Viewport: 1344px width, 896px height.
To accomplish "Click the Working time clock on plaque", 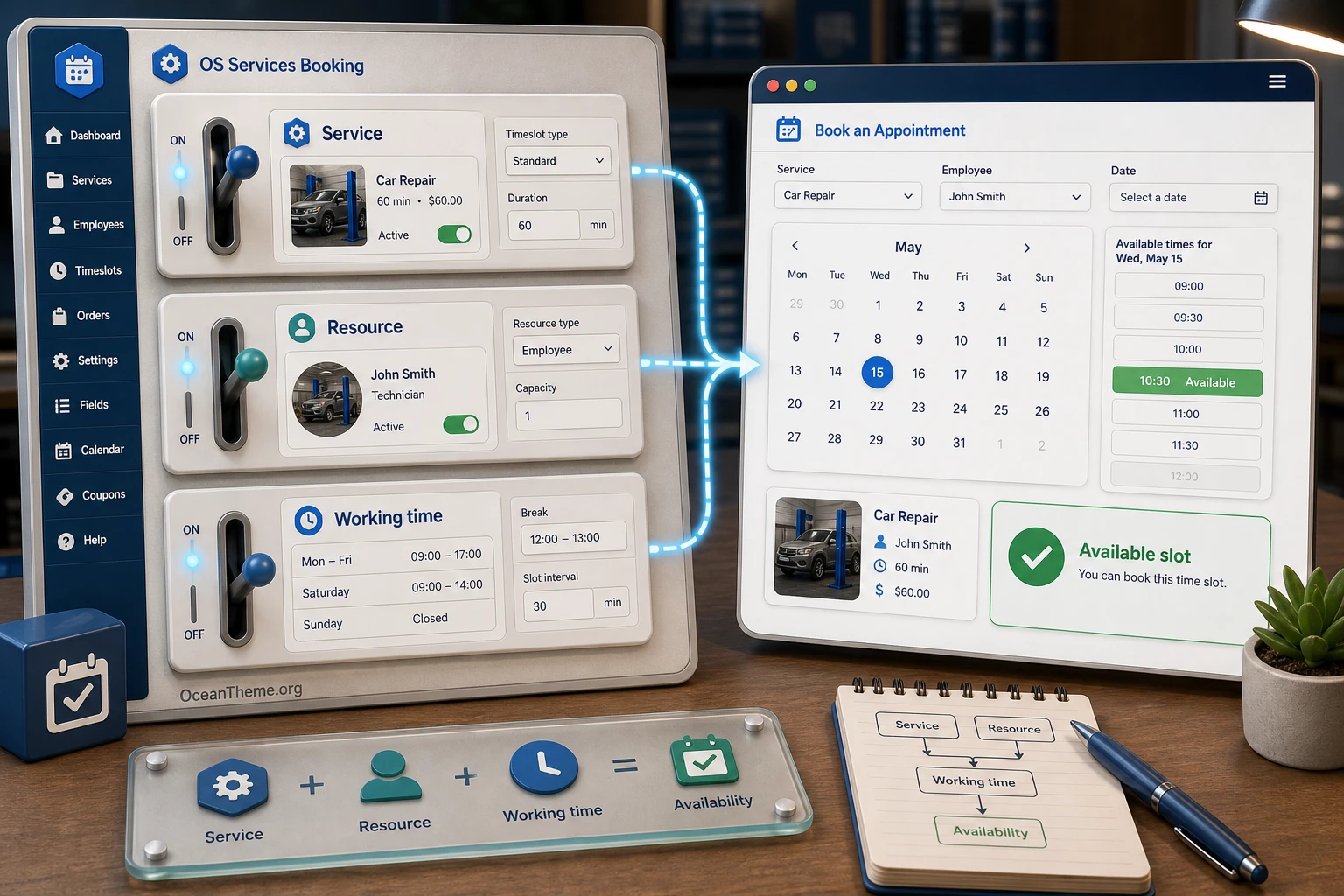I will click(x=544, y=767).
